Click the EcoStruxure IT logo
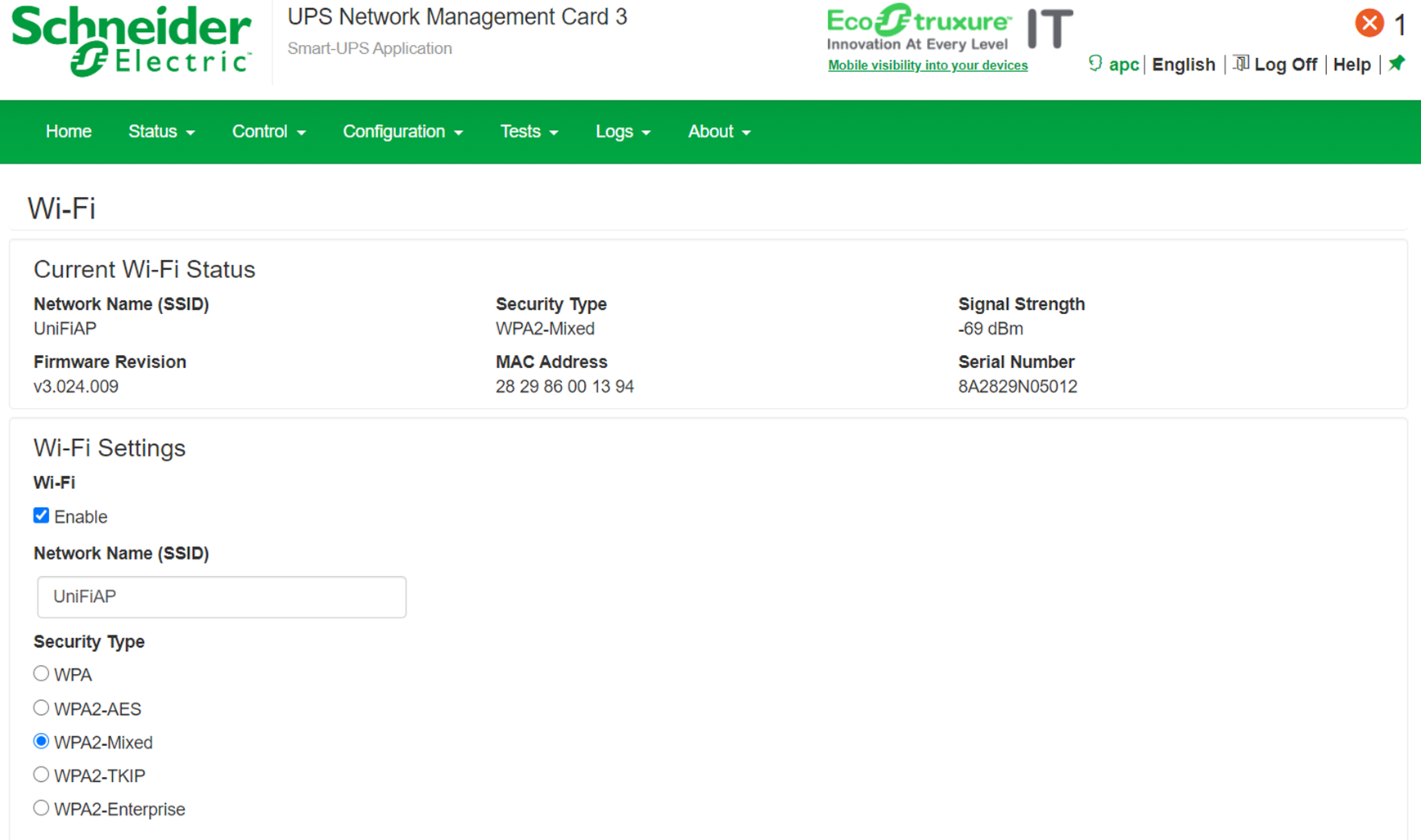The height and width of the screenshot is (840, 1421). pos(949,28)
